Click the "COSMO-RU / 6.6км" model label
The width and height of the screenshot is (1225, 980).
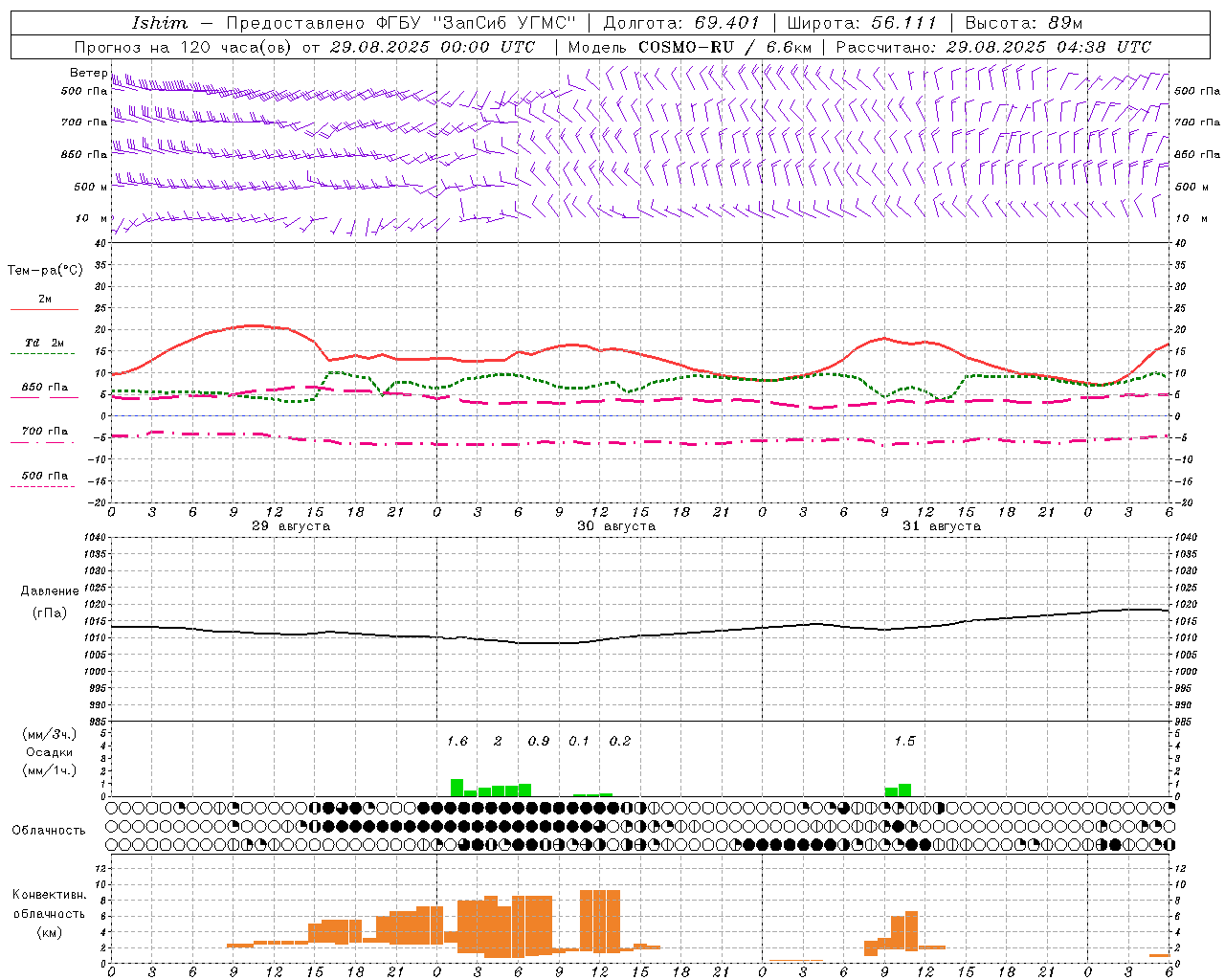click(724, 47)
